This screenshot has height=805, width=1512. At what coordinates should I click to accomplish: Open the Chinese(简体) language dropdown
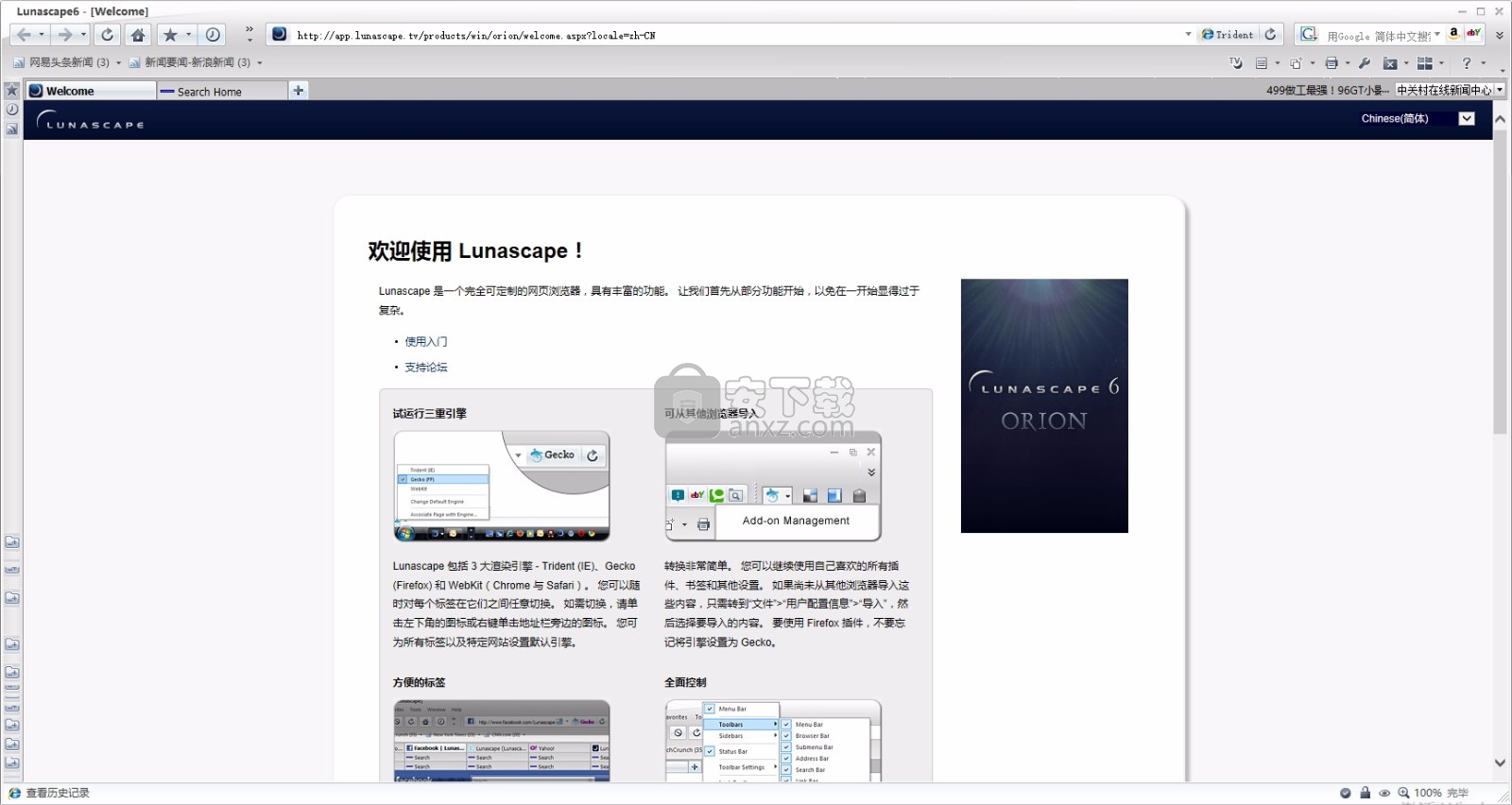(x=1466, y=118)
